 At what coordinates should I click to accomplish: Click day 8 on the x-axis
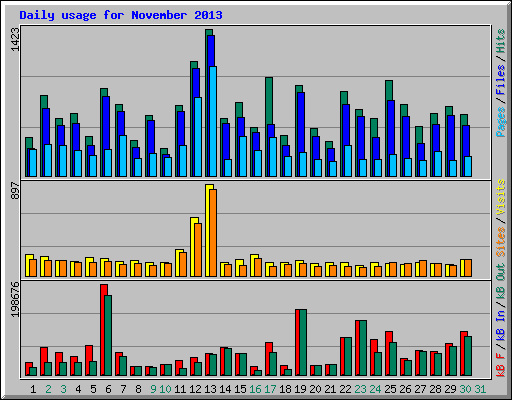(x=138, y=389)
